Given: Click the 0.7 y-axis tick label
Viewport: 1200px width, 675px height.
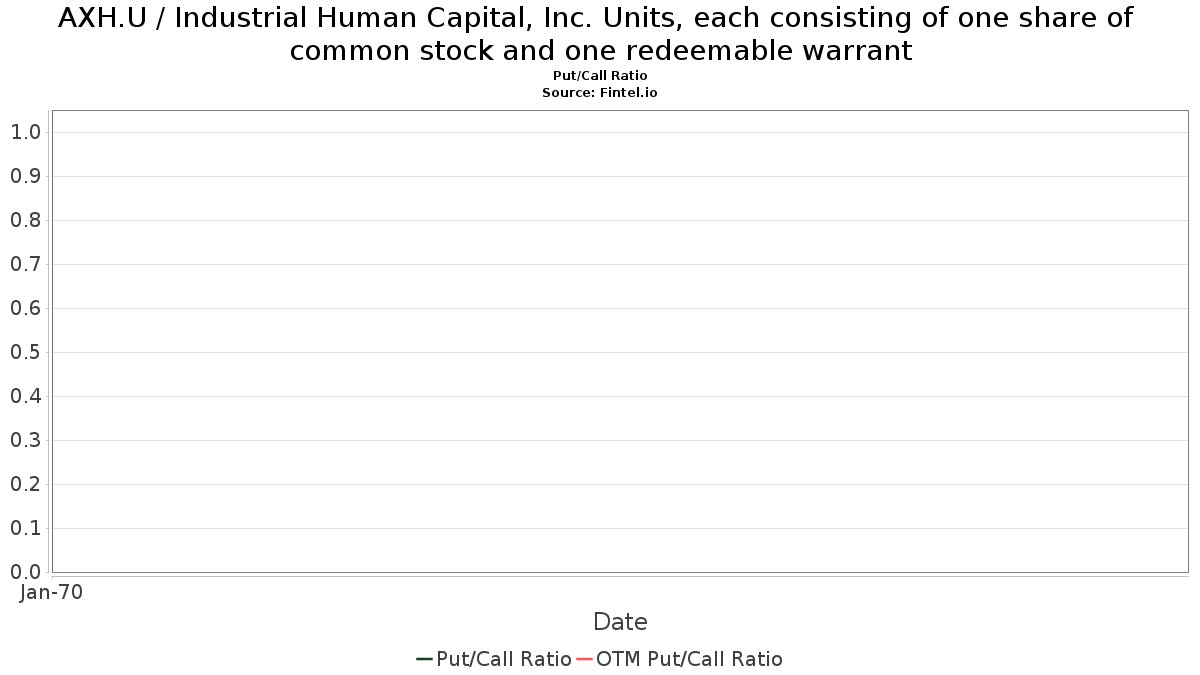Looking at the screenshot, I should click(x=25, y=264).
